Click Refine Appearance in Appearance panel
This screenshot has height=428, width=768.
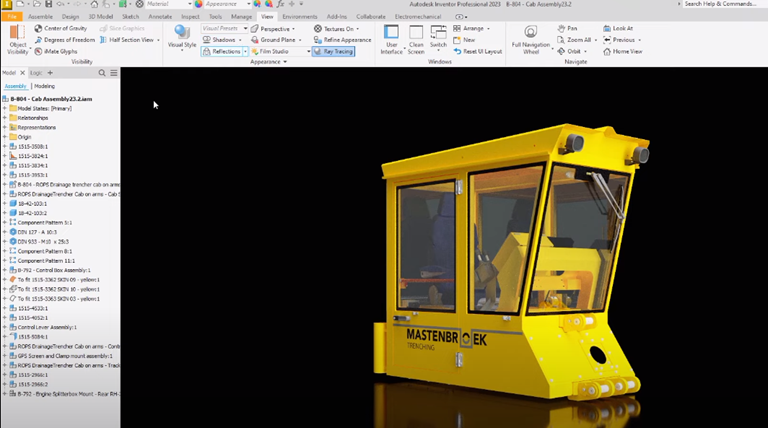pyautogui.click(x=342, y=40)
